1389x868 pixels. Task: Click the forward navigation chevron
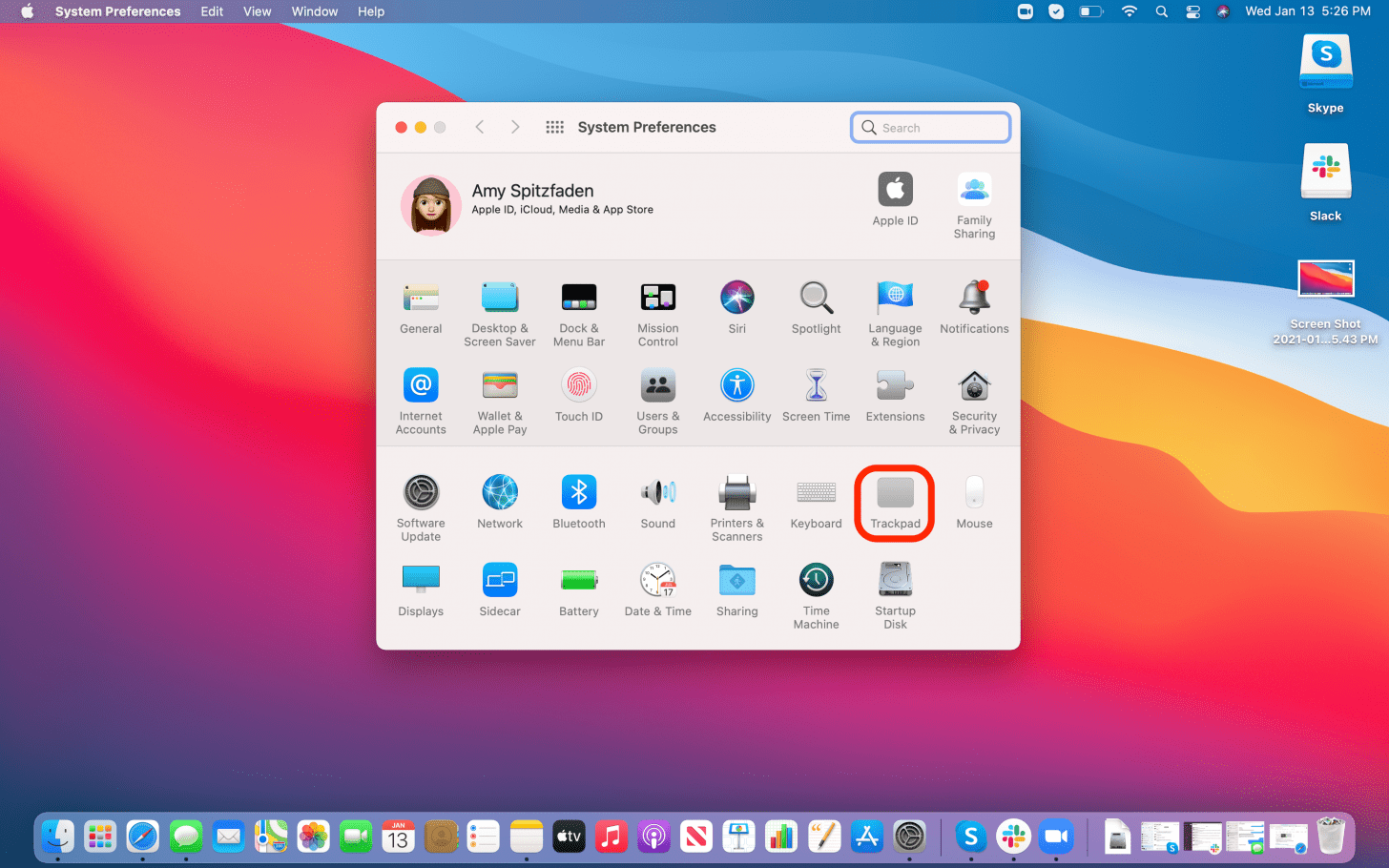(515, 127)
